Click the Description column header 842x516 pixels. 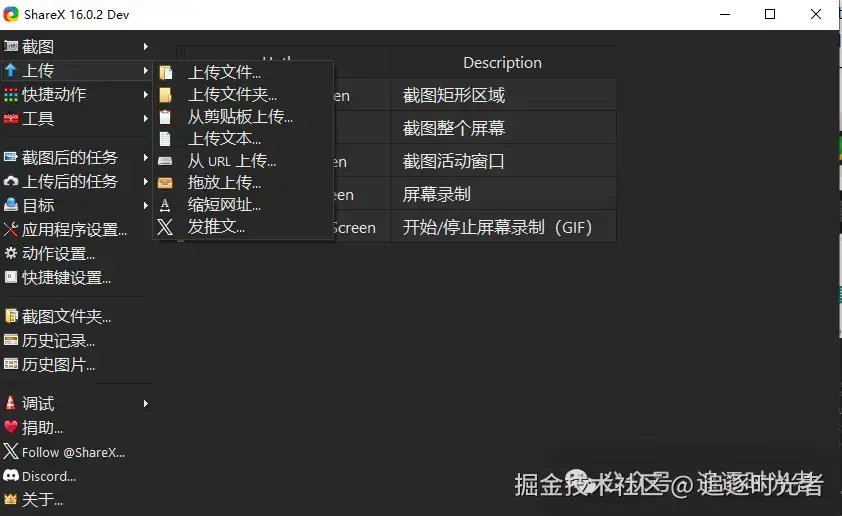coord(503,62)
